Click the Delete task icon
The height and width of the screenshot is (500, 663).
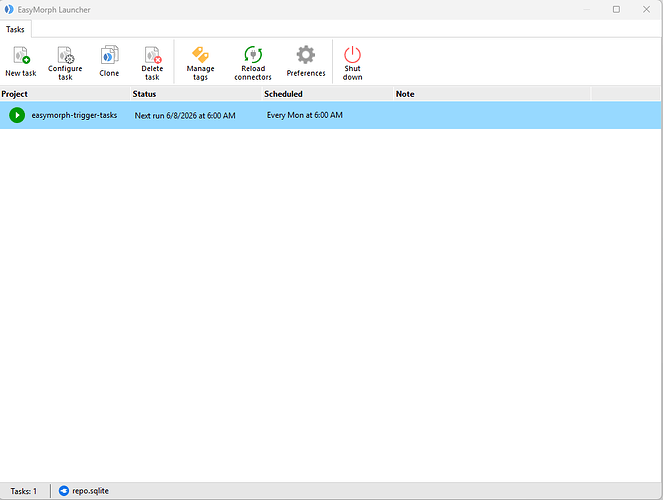pos(152,55)
